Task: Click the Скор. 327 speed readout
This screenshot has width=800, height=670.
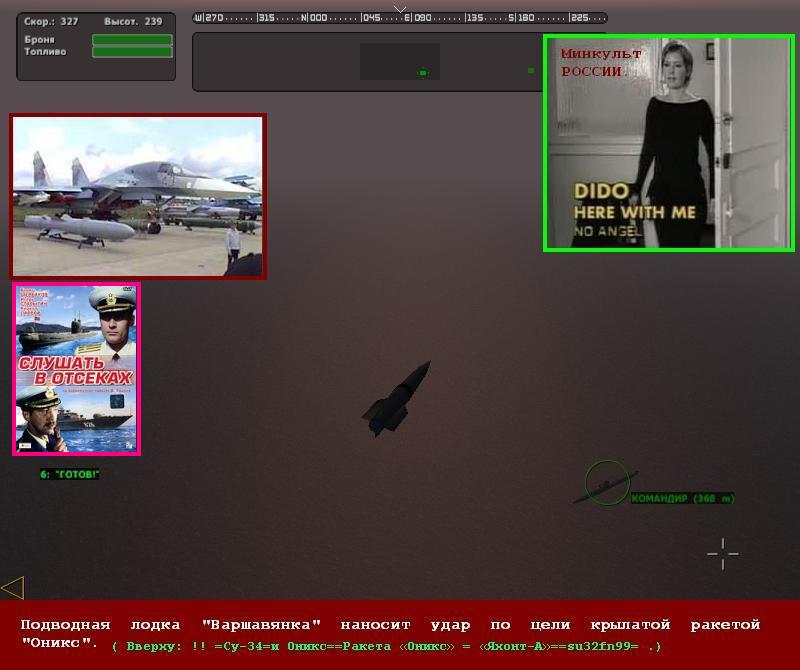Action: tap(52, 21)
